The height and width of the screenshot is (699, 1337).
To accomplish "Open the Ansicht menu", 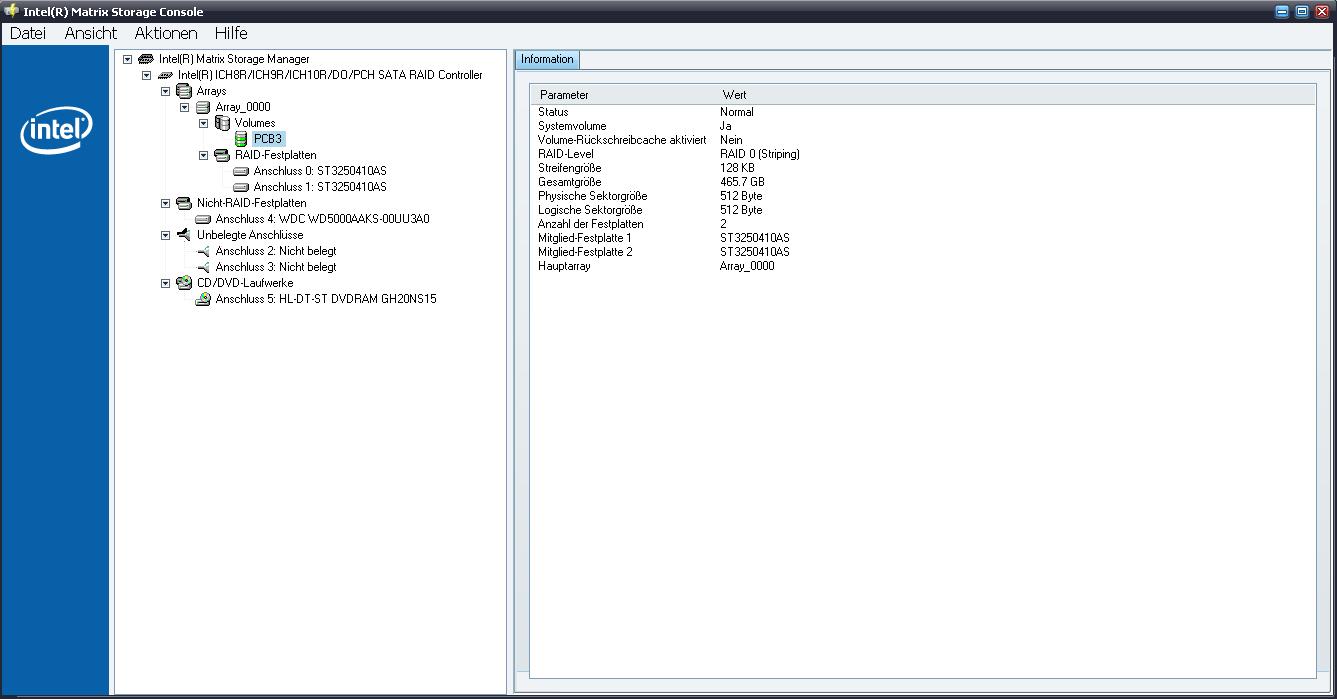I will point(91,33).
